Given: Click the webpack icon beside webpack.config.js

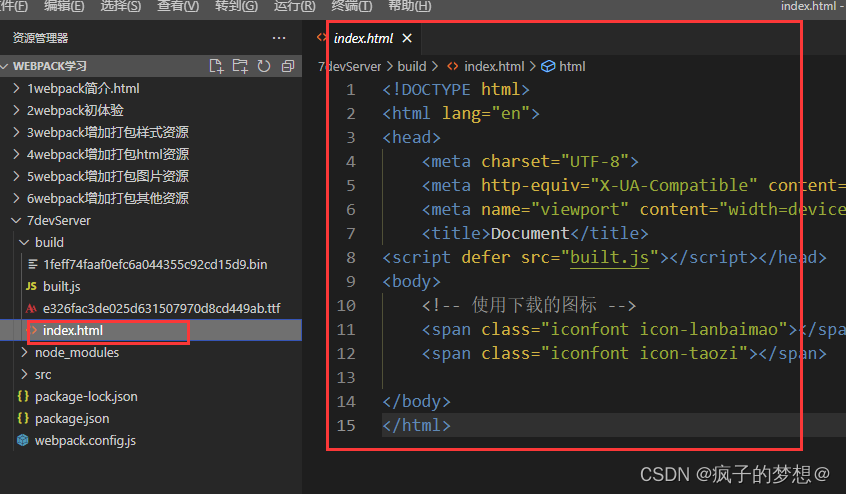Looking at the screenshot, I should [23, 441].
